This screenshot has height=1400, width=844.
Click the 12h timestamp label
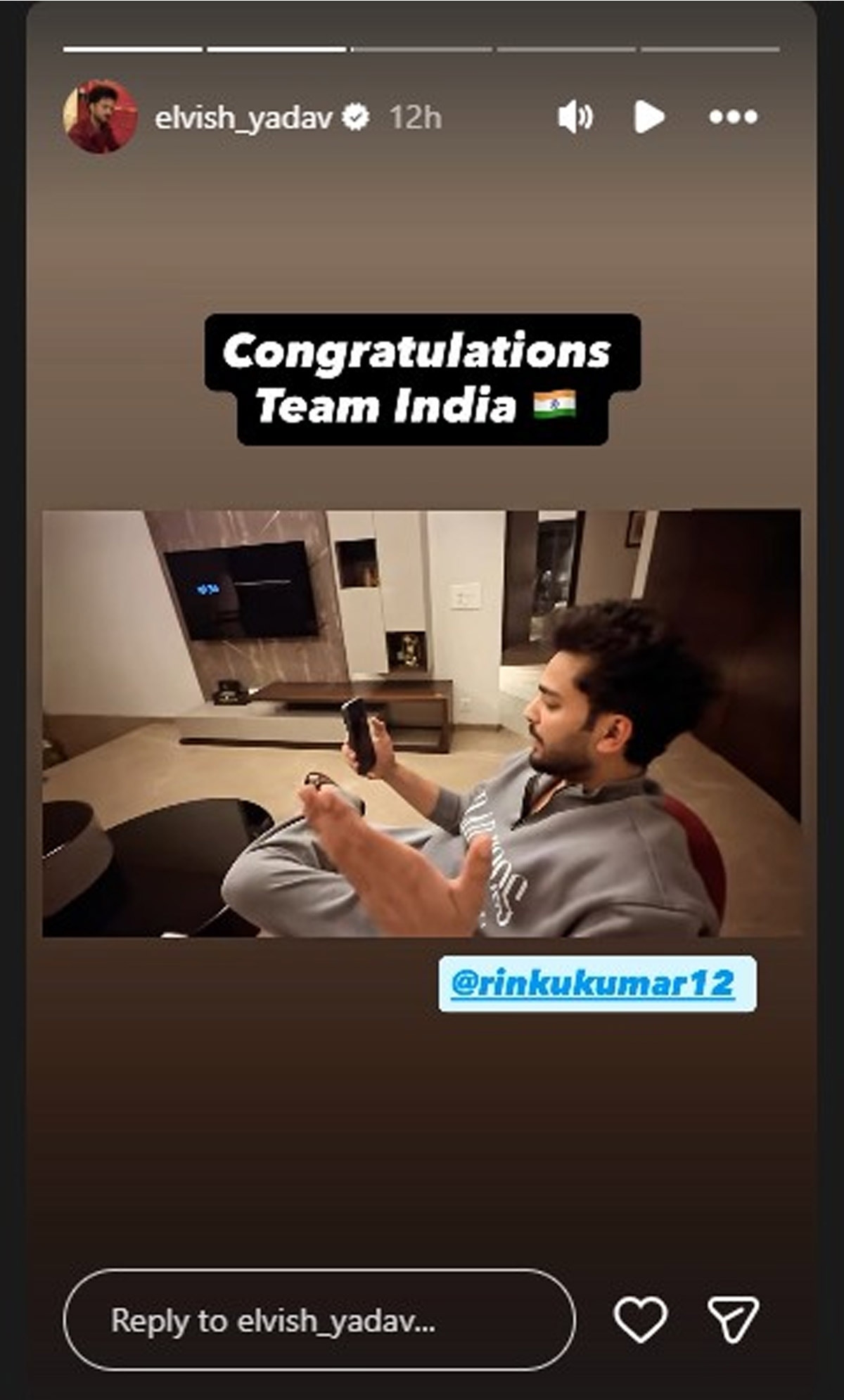pos(416,118)
